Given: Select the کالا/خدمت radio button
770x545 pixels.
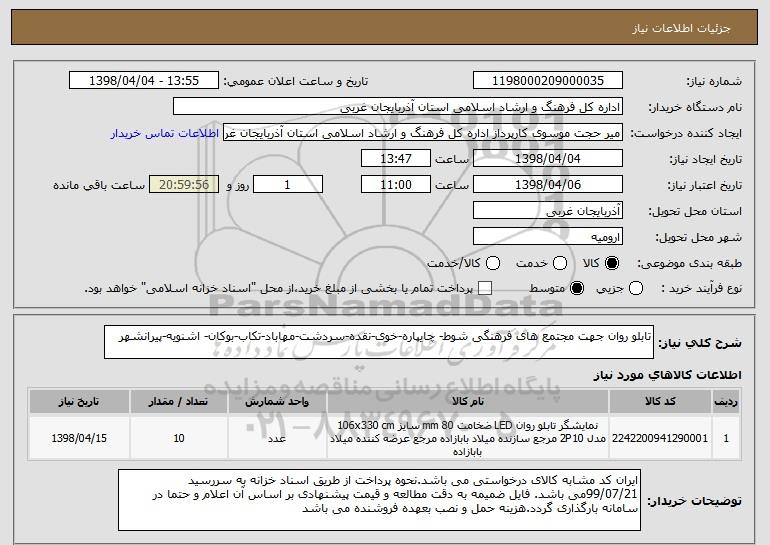Looking at the screenshot, I should 493,263.
